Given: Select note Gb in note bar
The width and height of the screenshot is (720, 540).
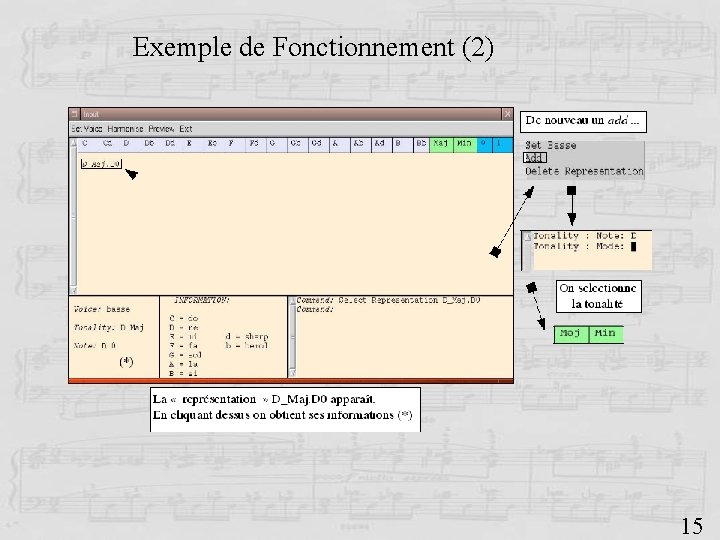Looking at the screenshot, I should [296, 144].
